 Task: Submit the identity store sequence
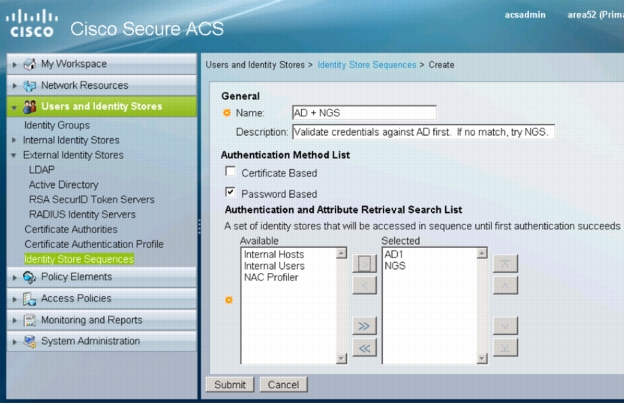[x=230, y=385]
